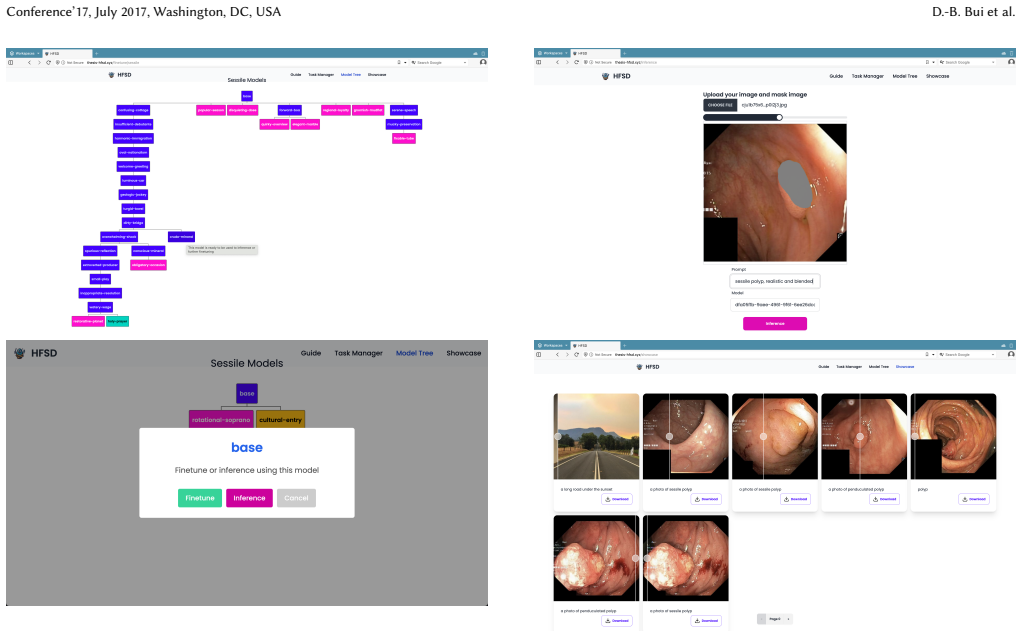Click the pink Inference button in the base dialog
Image resolution: width=1022 pixels, height=631 pixels.
(249, 498)
